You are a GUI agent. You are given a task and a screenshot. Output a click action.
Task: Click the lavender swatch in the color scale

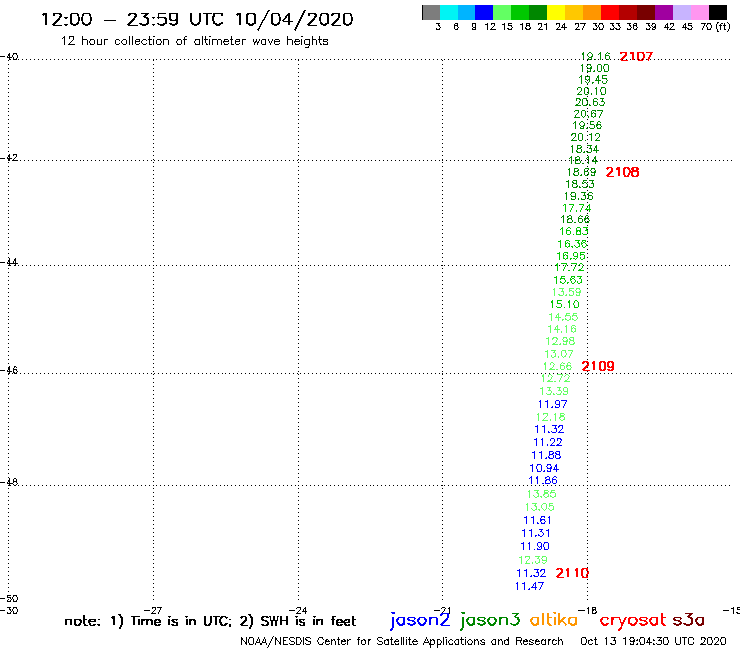click(681, 12)
